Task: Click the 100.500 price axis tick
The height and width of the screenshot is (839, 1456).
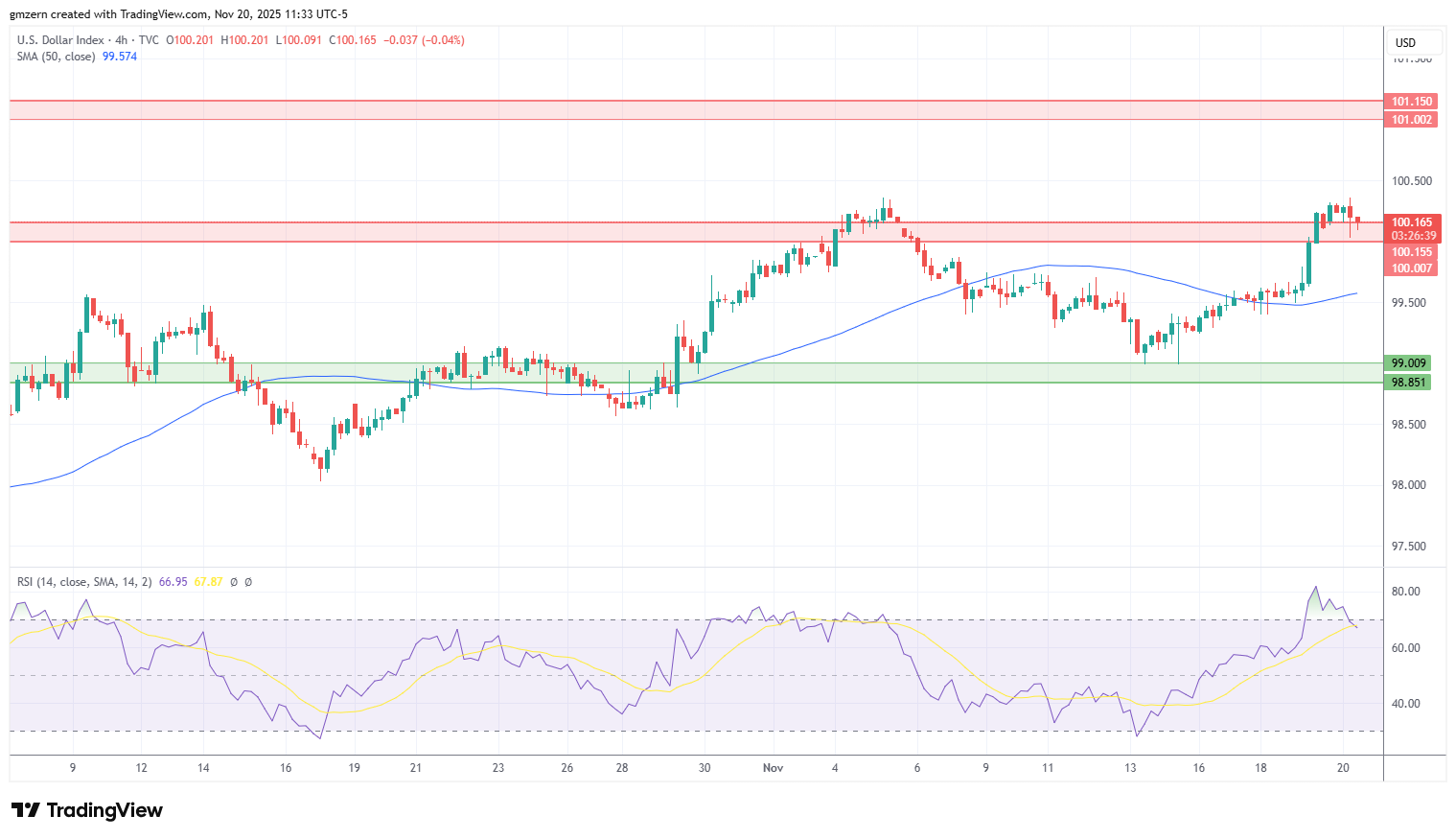Action: (1412, 181)
